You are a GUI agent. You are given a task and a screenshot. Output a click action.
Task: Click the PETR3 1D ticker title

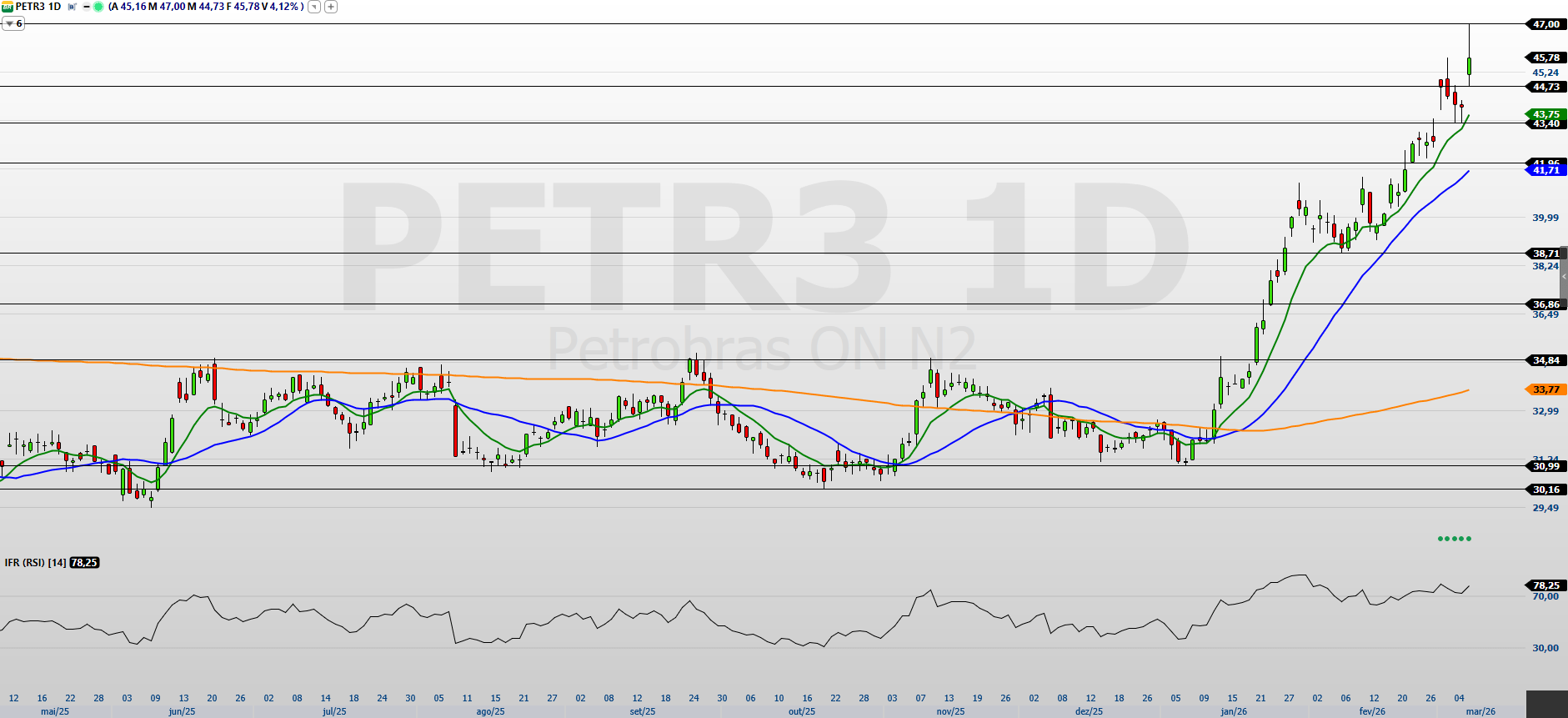[x=38, y=7]
